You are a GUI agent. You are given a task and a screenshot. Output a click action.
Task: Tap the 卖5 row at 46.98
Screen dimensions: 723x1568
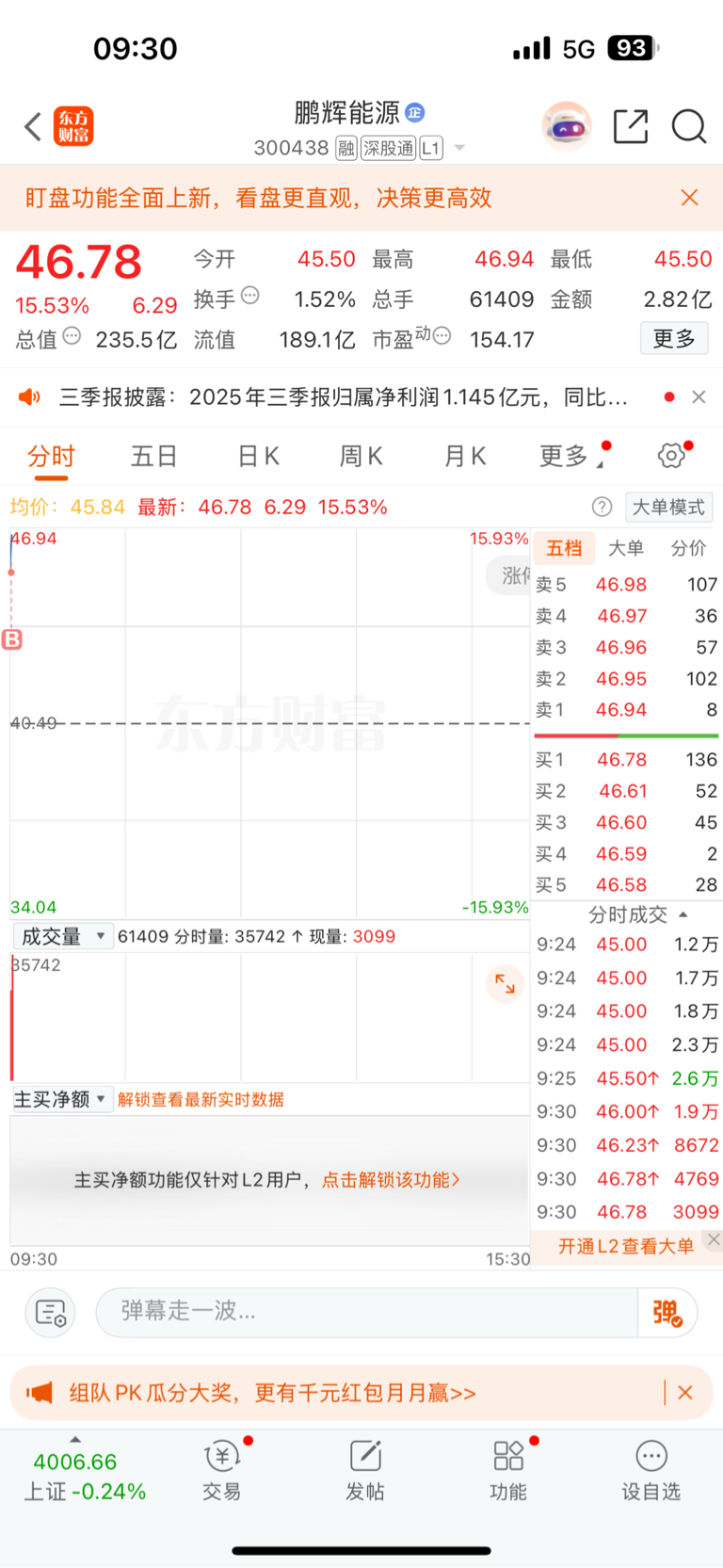tap(627, 585)
